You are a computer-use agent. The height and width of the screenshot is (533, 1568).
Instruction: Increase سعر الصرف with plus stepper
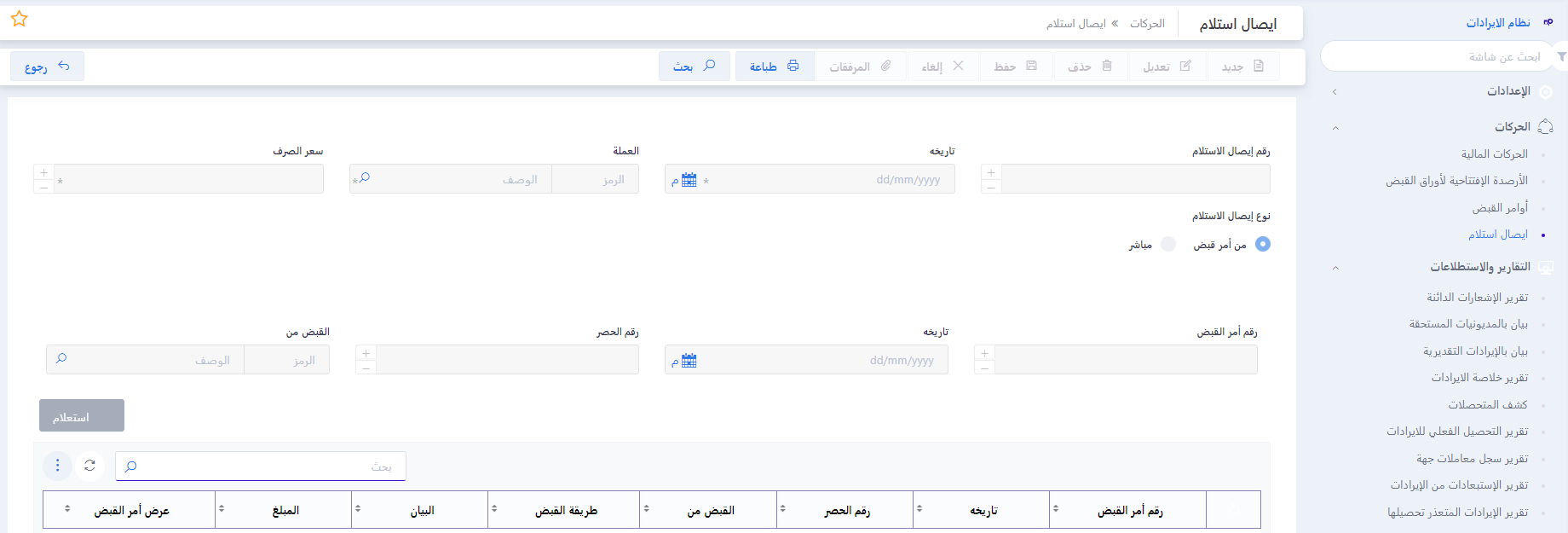(x=44, y=172)
